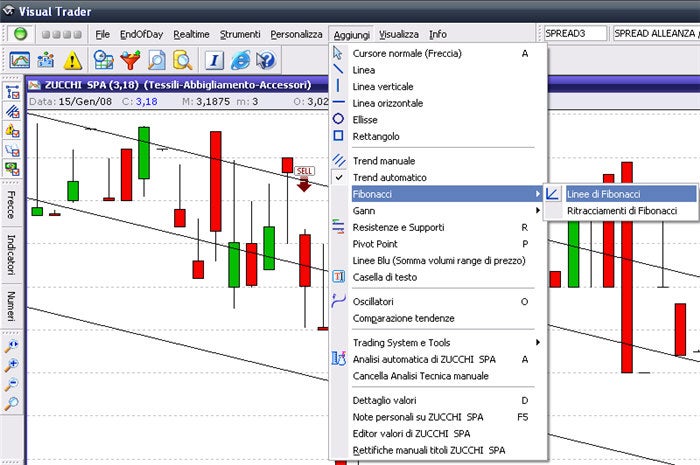This screenshot has height=465, width=700.
Task: Click the yellow magnifier search icon
Action: (x=183, y=60)
